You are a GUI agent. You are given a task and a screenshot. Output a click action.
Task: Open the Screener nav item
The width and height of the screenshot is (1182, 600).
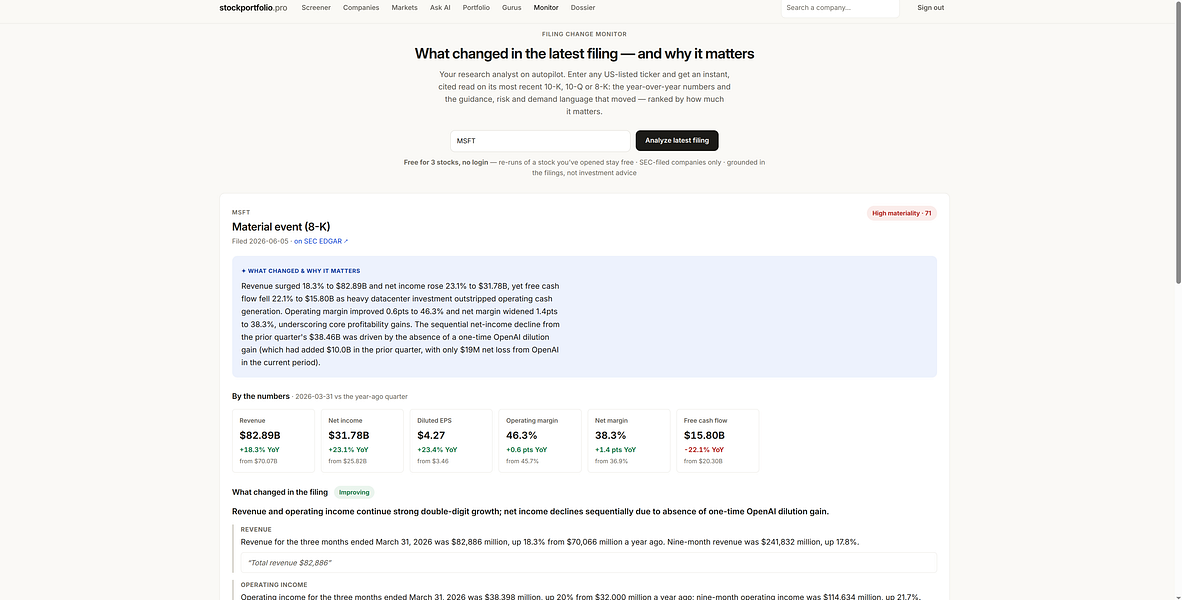coord(316,8)
